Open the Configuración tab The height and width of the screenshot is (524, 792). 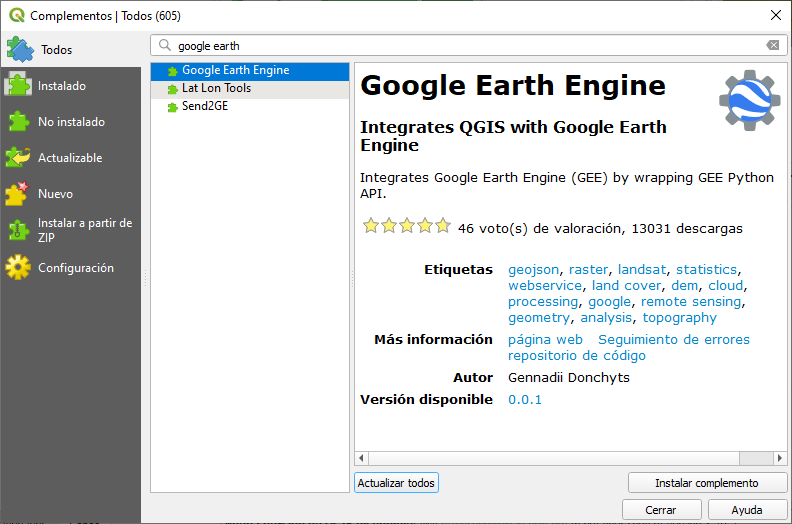[71, 267]
